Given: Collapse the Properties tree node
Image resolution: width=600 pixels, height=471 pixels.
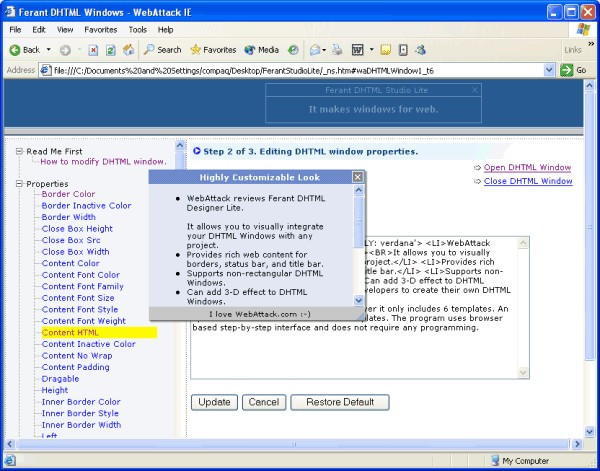Looking at the screenshot, I should tap(19, 184).
